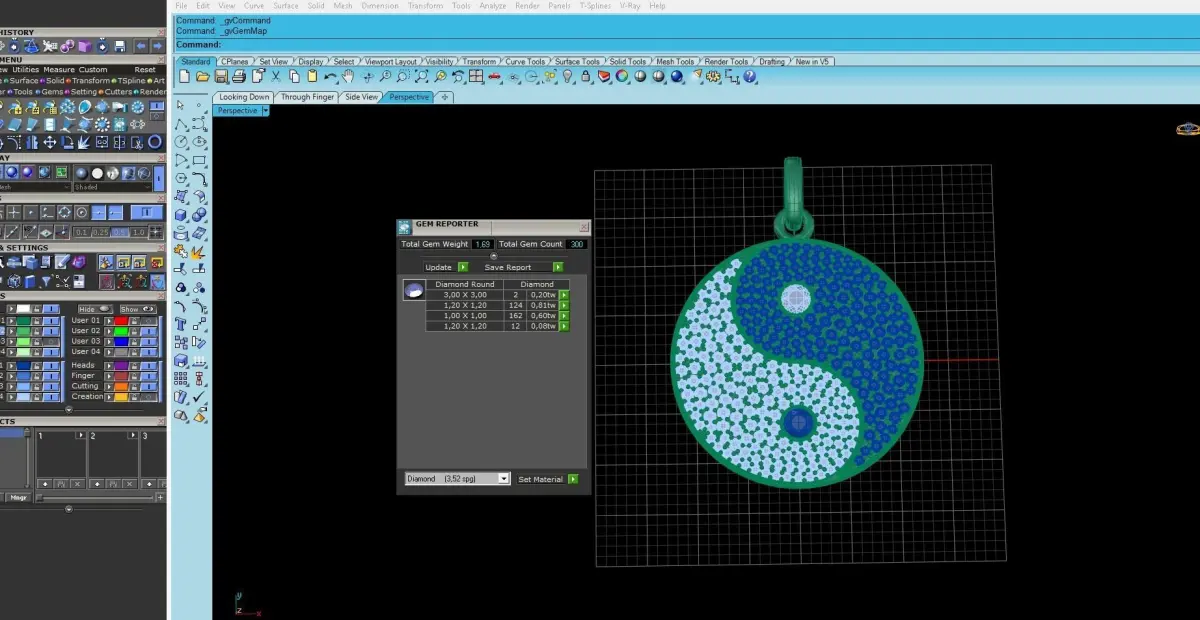Click the Save disk icon in Standard toolbar

221,76
